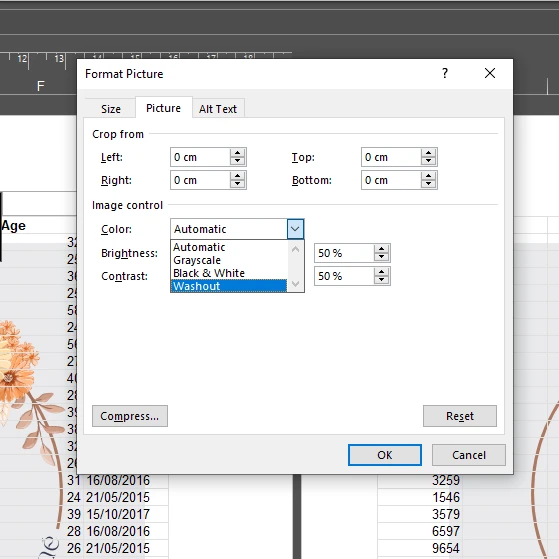Increase the Right crop value
Image resolution: width=559 pixels, height=559 pixels.
237,176
